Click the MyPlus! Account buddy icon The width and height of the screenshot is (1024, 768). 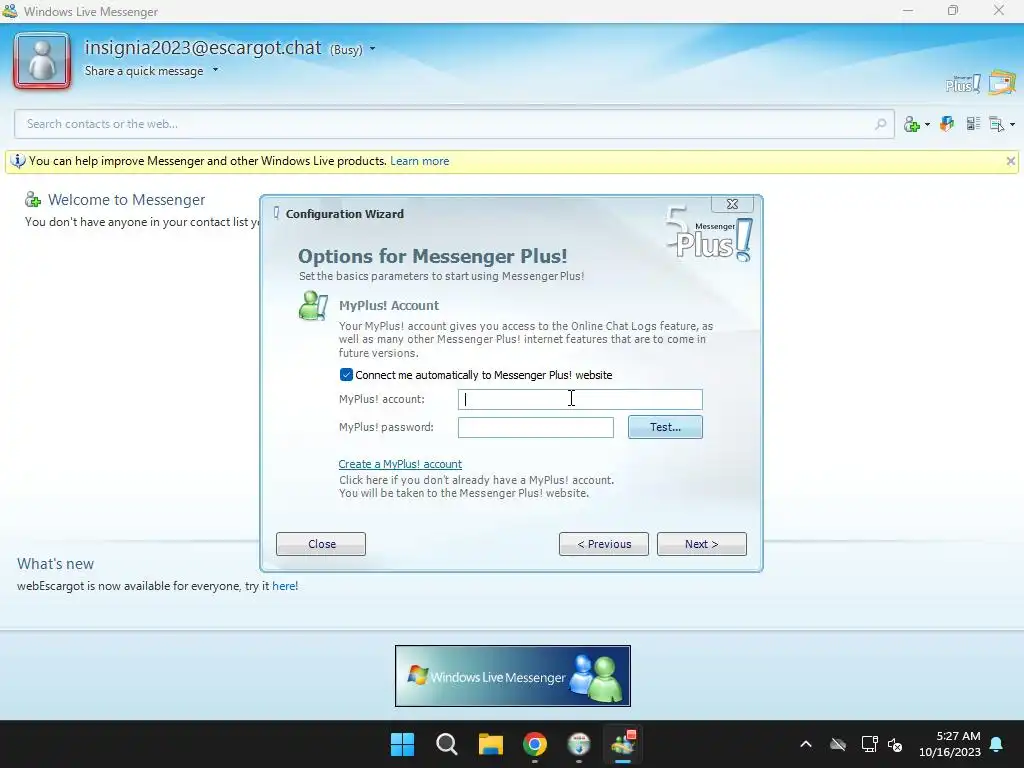coord(313,306)
